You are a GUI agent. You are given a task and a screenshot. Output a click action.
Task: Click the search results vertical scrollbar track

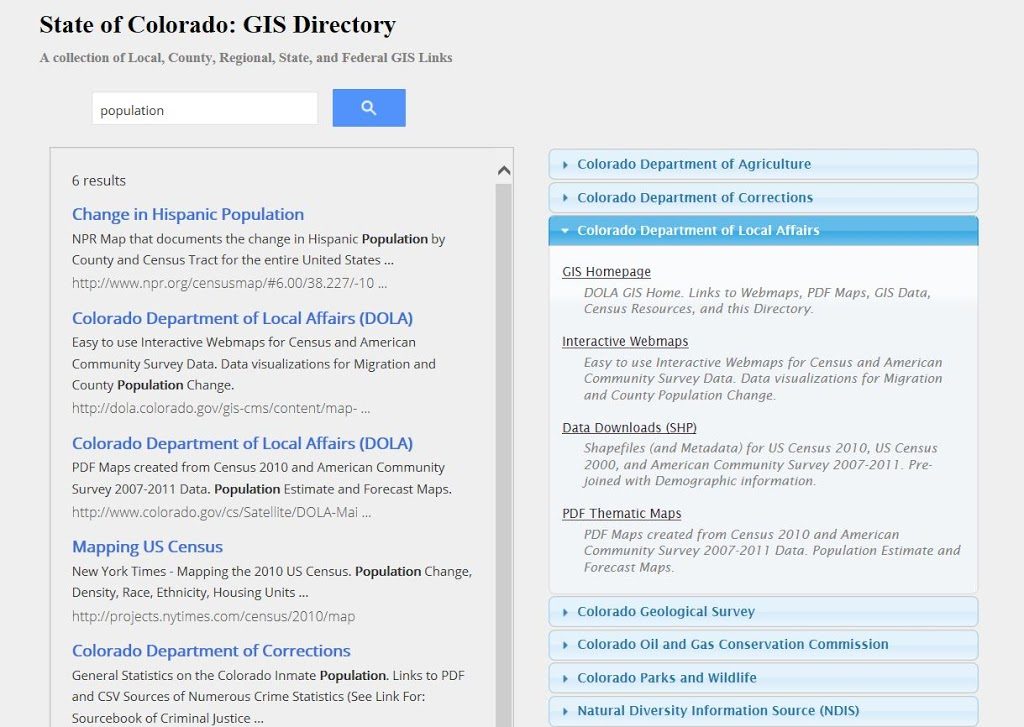coord(504,455)
